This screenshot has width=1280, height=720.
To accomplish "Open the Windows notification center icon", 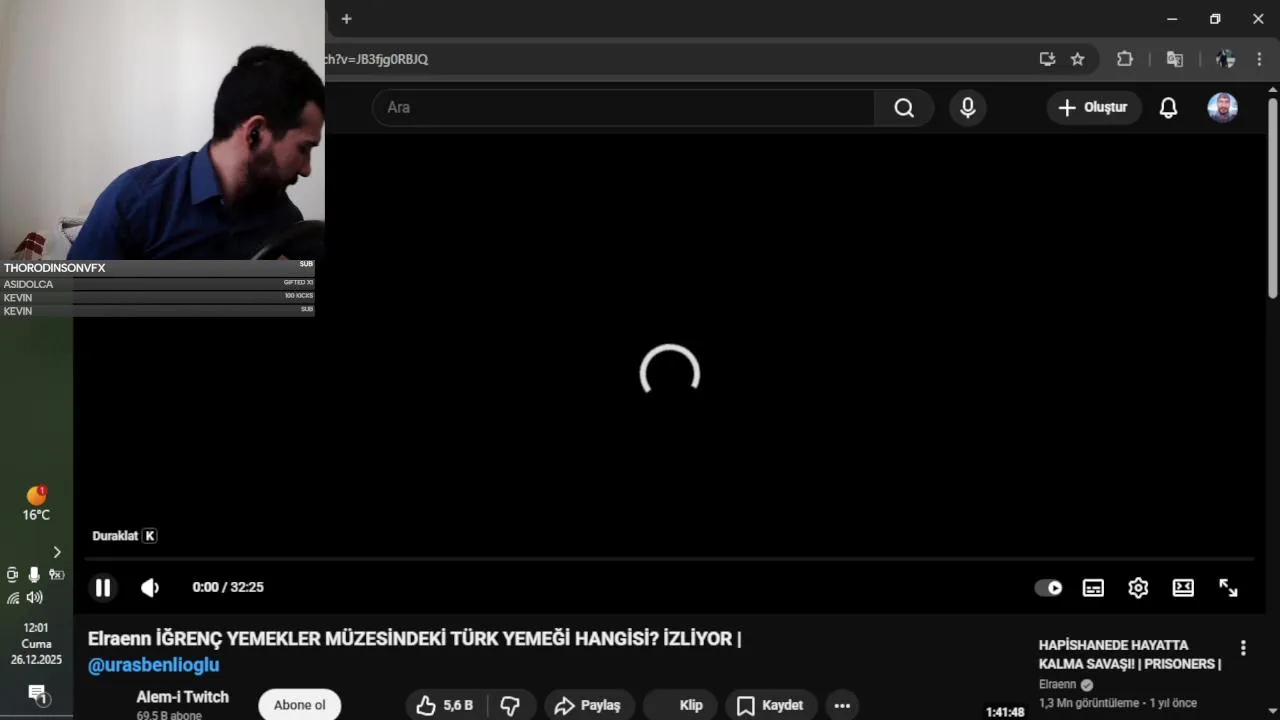I will 38,694.
